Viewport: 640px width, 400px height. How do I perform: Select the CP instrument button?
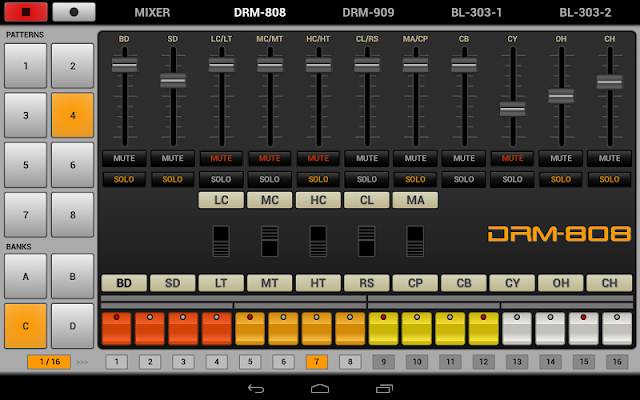(415, 283)
